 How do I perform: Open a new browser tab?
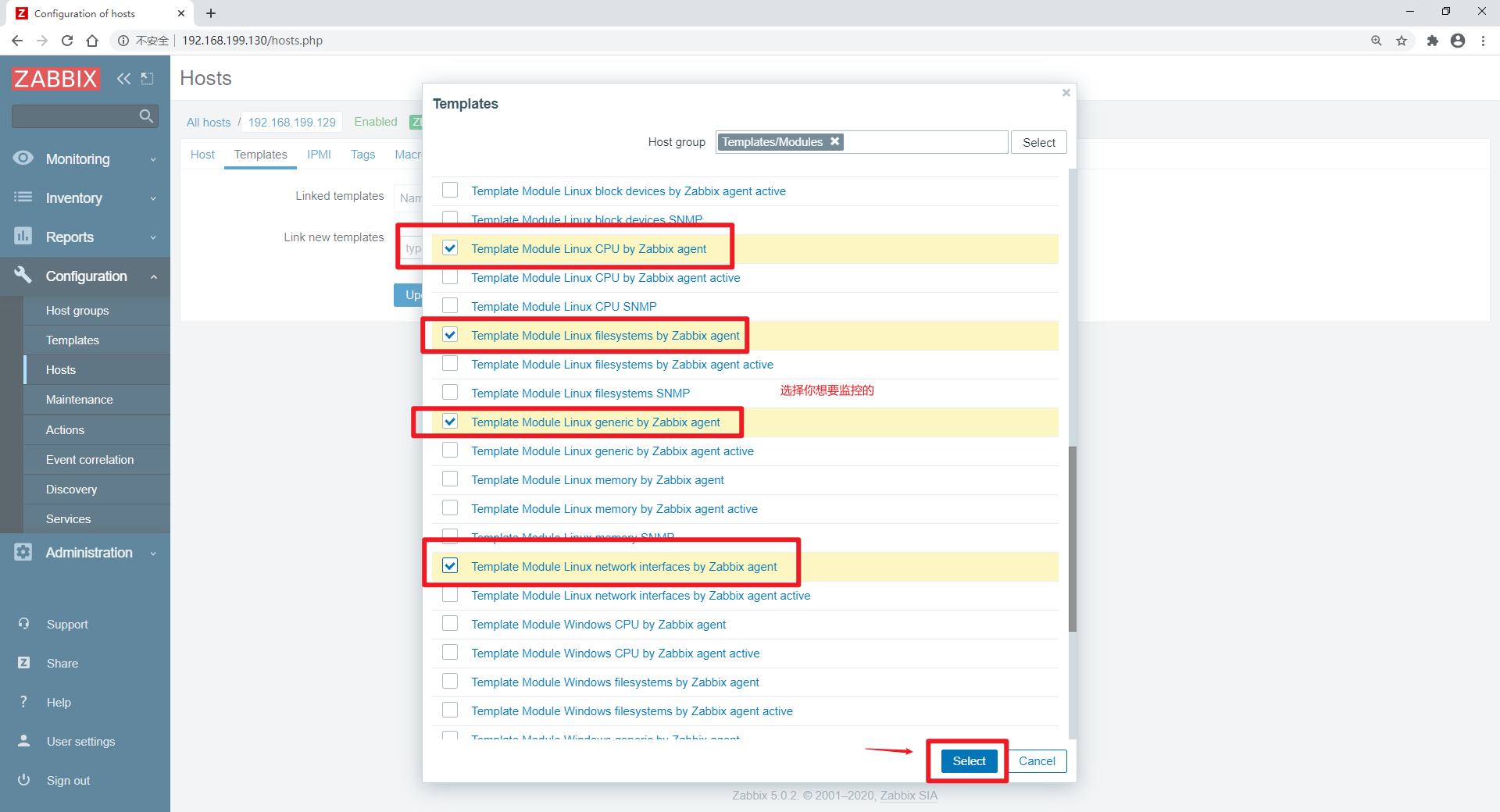[211, 13]
